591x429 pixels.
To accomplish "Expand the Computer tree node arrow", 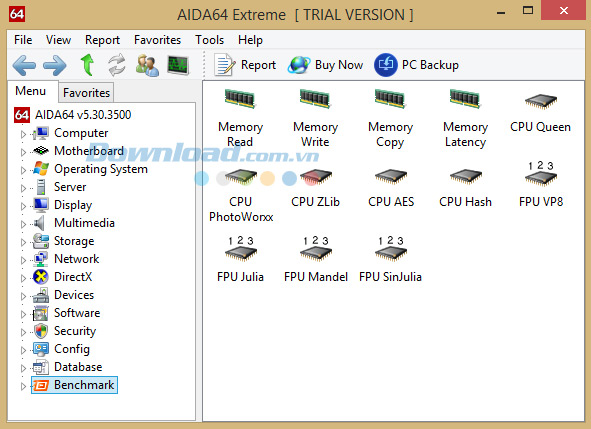I will coord(23,134).
